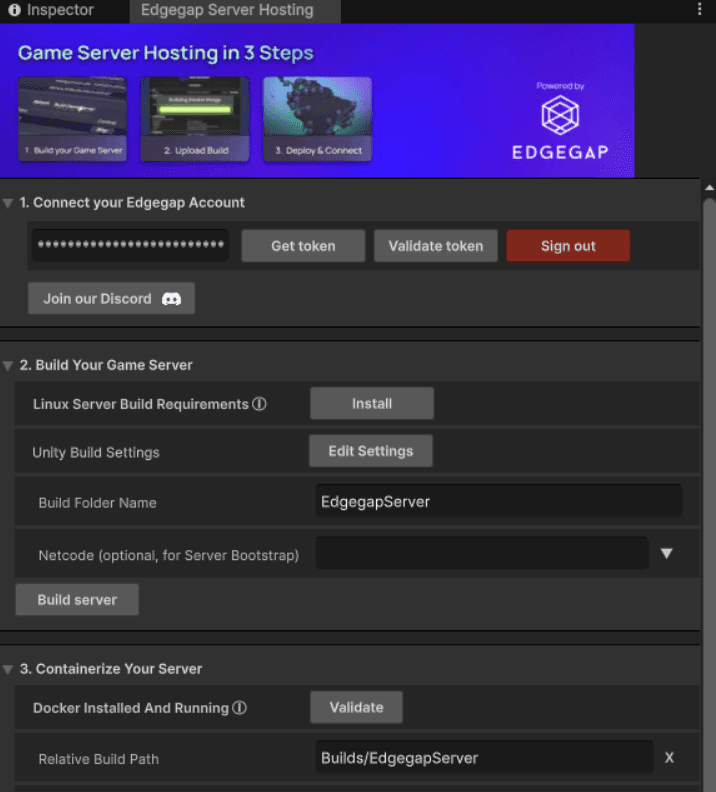Open Unity build settings via Edit Settings
716x792 pixels.
371,451
